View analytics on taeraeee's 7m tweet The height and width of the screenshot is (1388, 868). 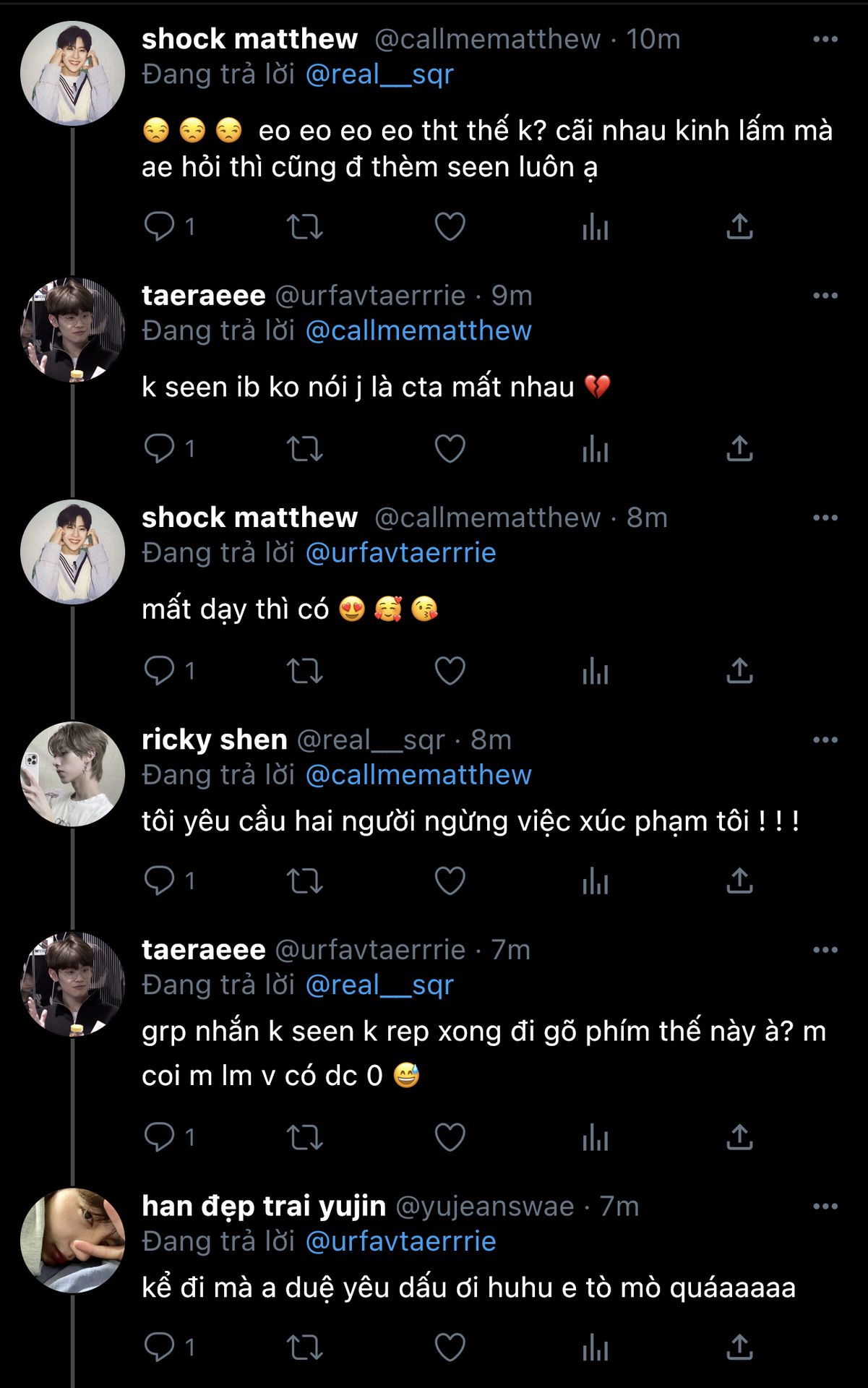click(595, 1137)
